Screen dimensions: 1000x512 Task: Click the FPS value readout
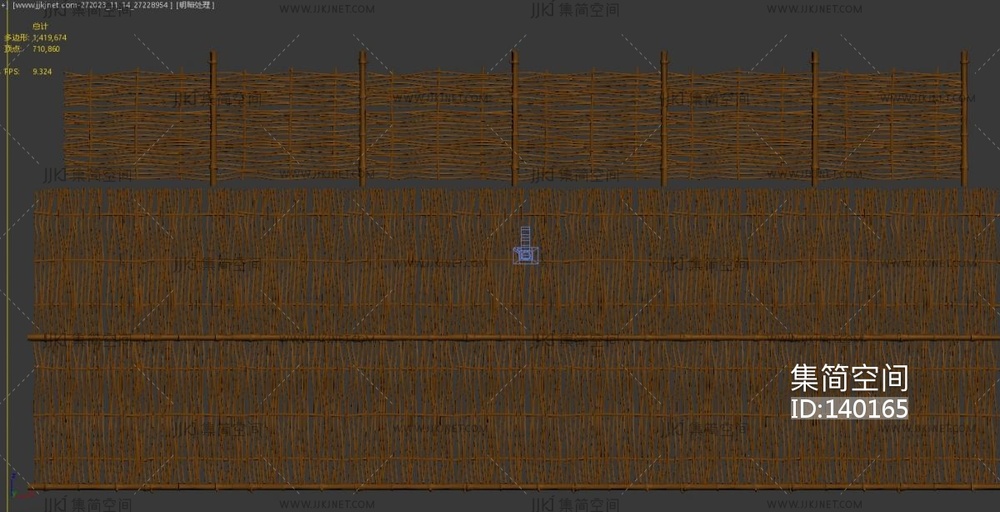[x=42, y=72]
